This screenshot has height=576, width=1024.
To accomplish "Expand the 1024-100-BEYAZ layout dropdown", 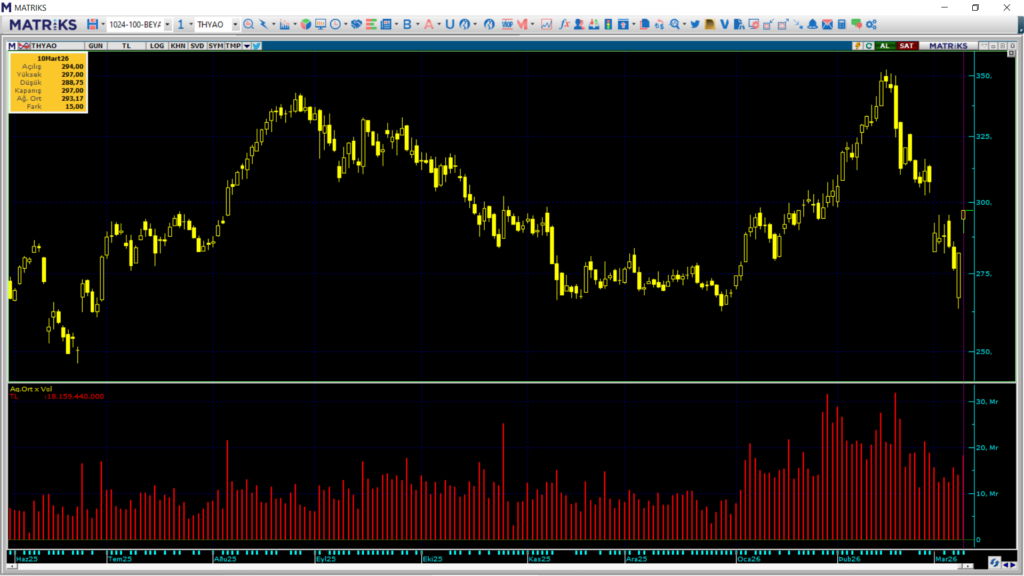I will pos(166,24).
